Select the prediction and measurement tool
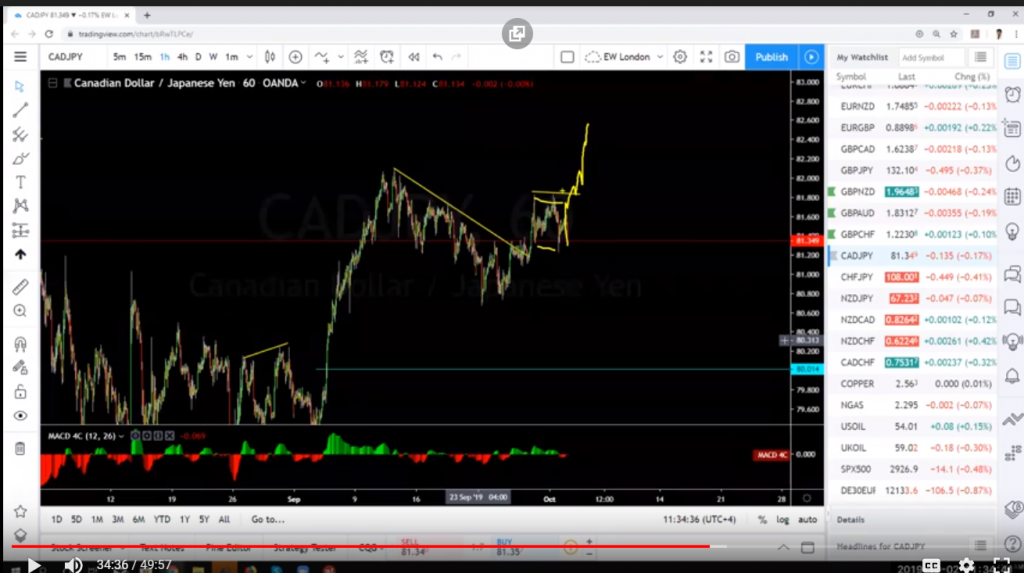 (20, 230)
